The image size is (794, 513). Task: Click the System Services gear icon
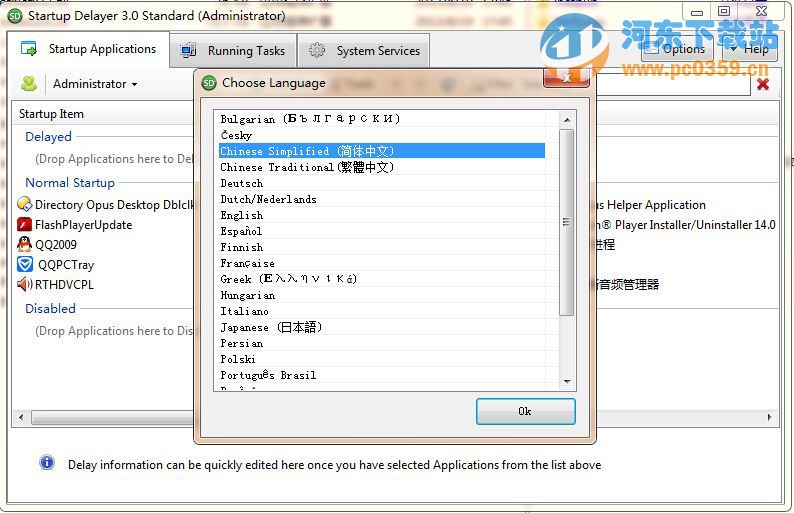tap(317, 50)
